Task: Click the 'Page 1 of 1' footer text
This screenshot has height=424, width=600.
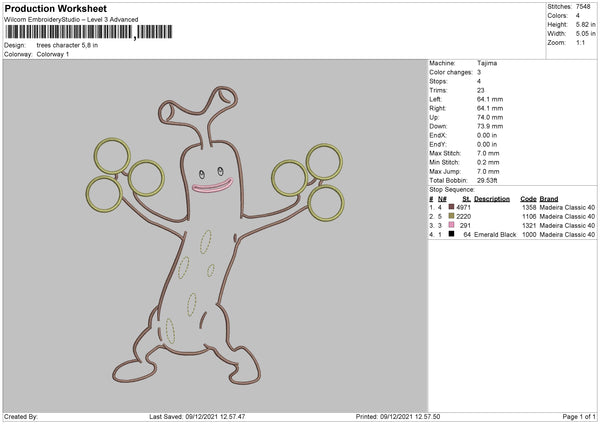Action: (579, 417)
